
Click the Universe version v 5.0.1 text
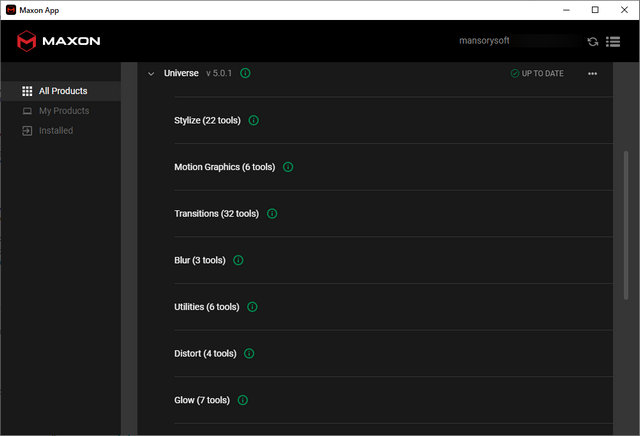(219, 73)
